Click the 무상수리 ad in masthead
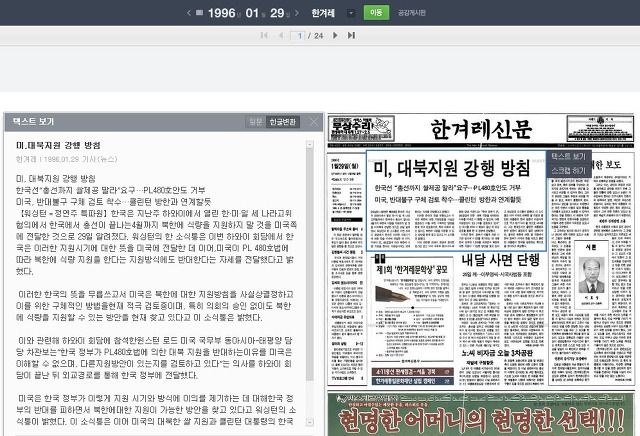 click(361, 129)
